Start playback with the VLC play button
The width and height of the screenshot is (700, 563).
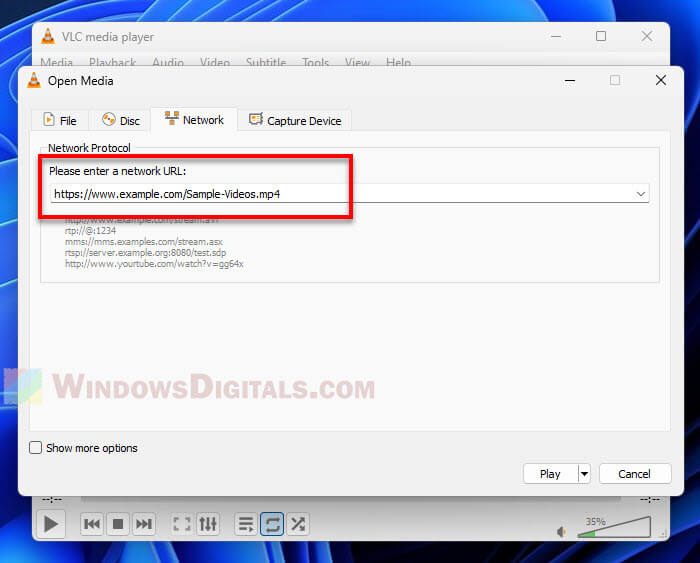pyautogui.click(x=50, y=524)
